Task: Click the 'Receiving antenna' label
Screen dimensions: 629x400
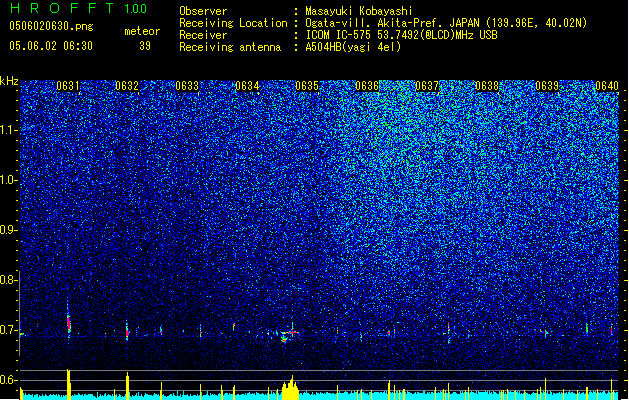Action: coord(230,47)
